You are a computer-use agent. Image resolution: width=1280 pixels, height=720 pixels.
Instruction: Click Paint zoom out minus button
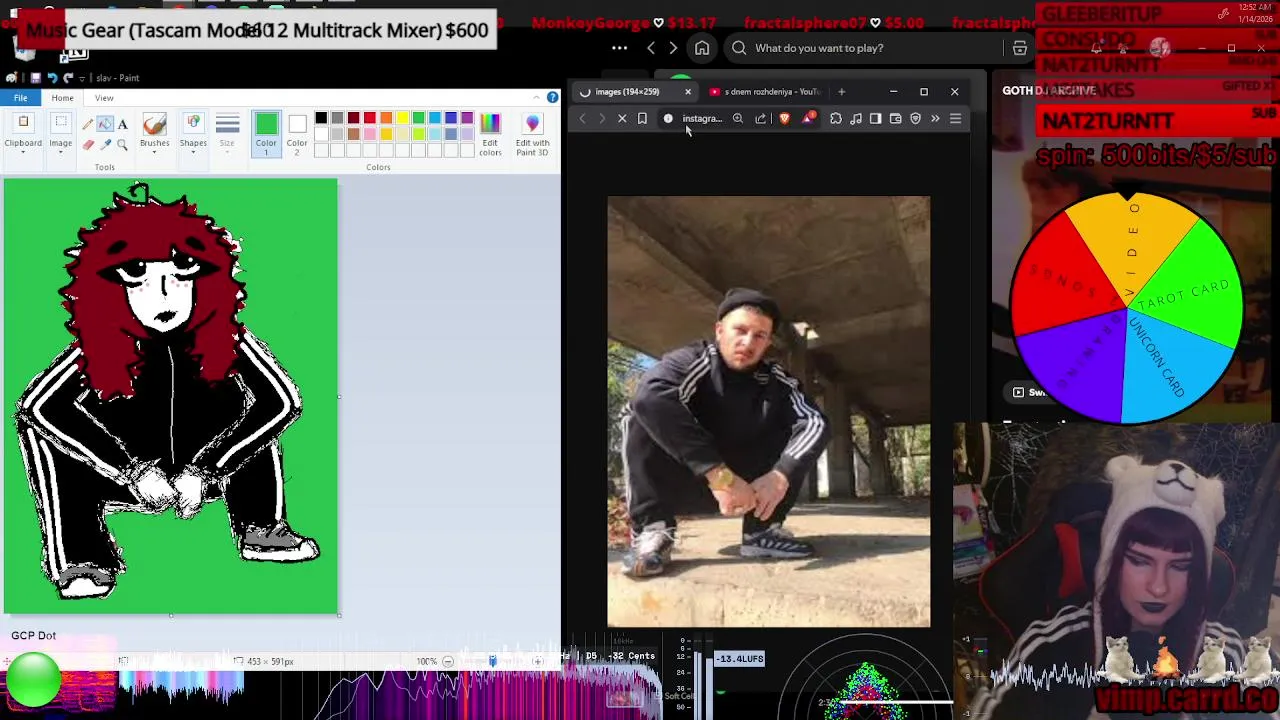(x=448, y=661)
